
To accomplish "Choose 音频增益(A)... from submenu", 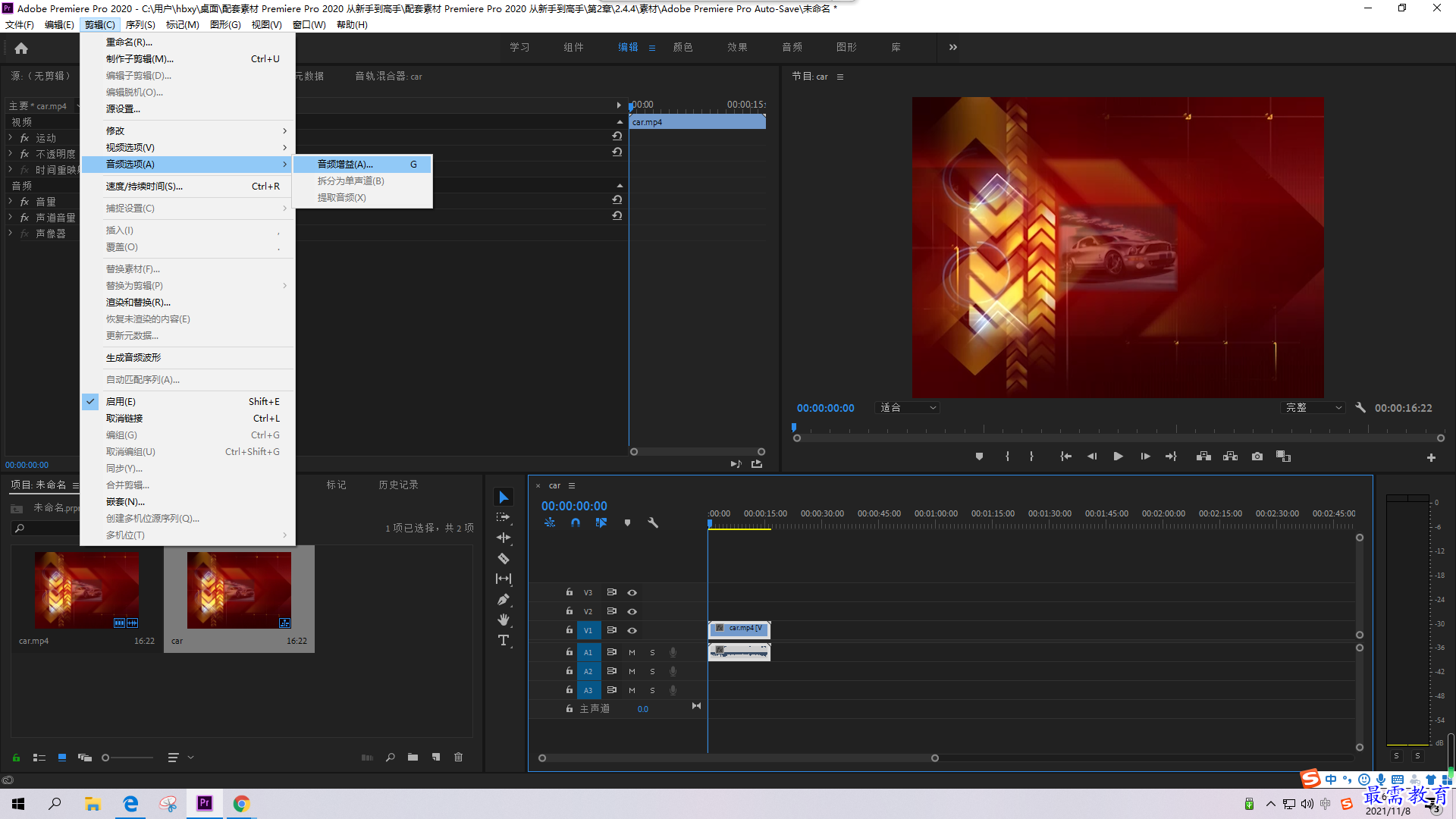I will [362, 164].
